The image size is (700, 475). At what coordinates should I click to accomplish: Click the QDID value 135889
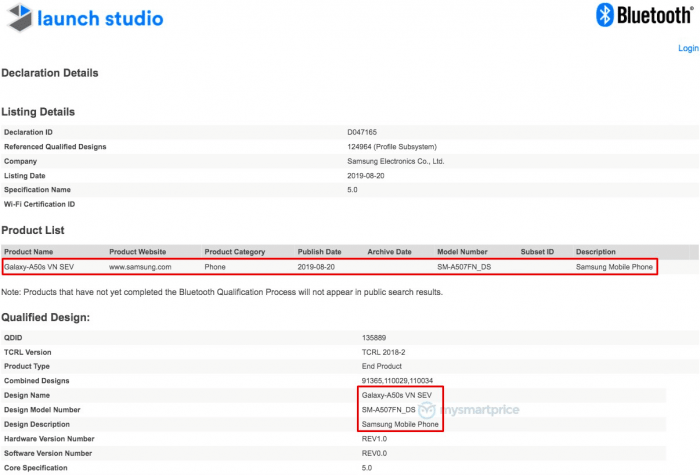[373, 338]
